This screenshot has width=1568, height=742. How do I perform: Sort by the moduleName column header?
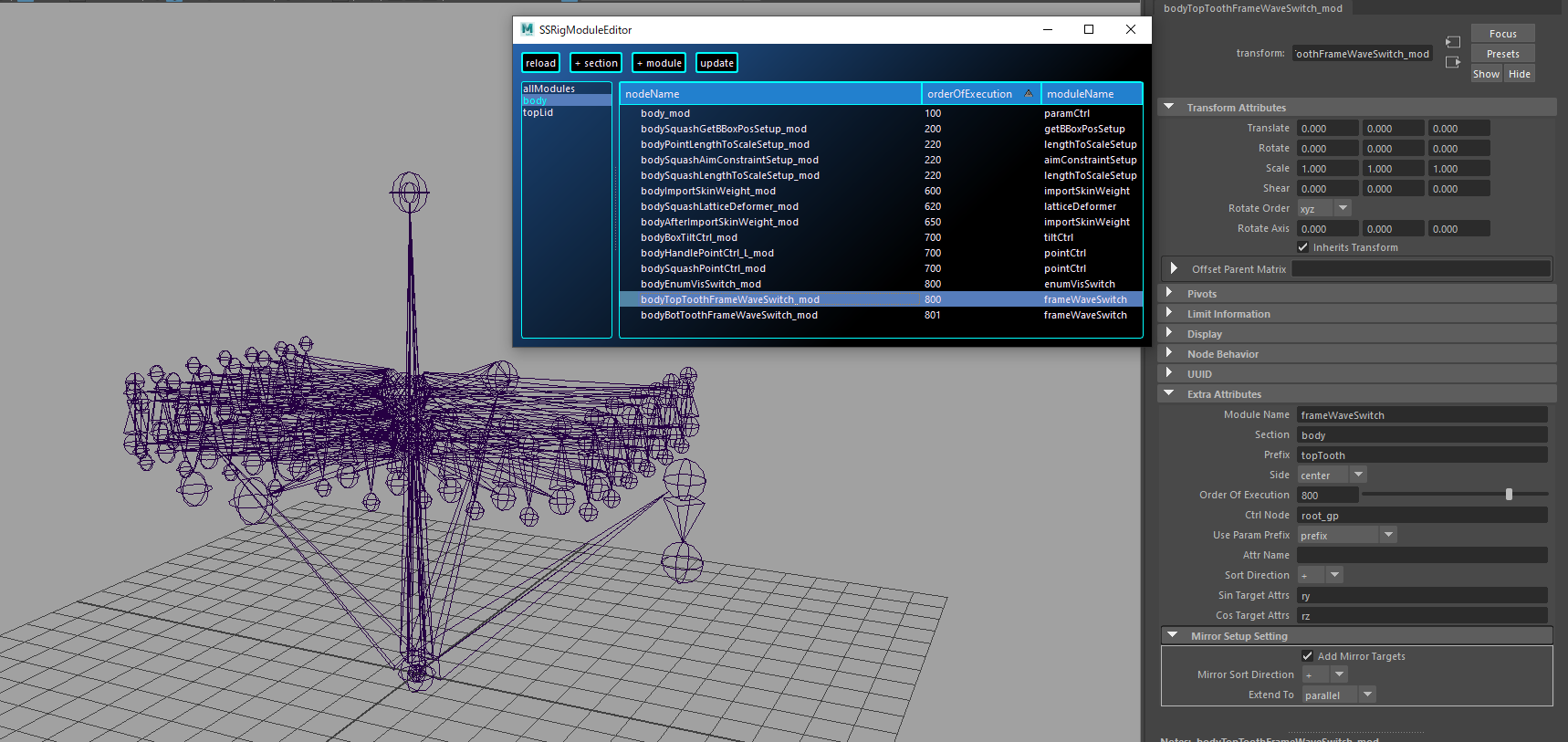coord(1092,93)
